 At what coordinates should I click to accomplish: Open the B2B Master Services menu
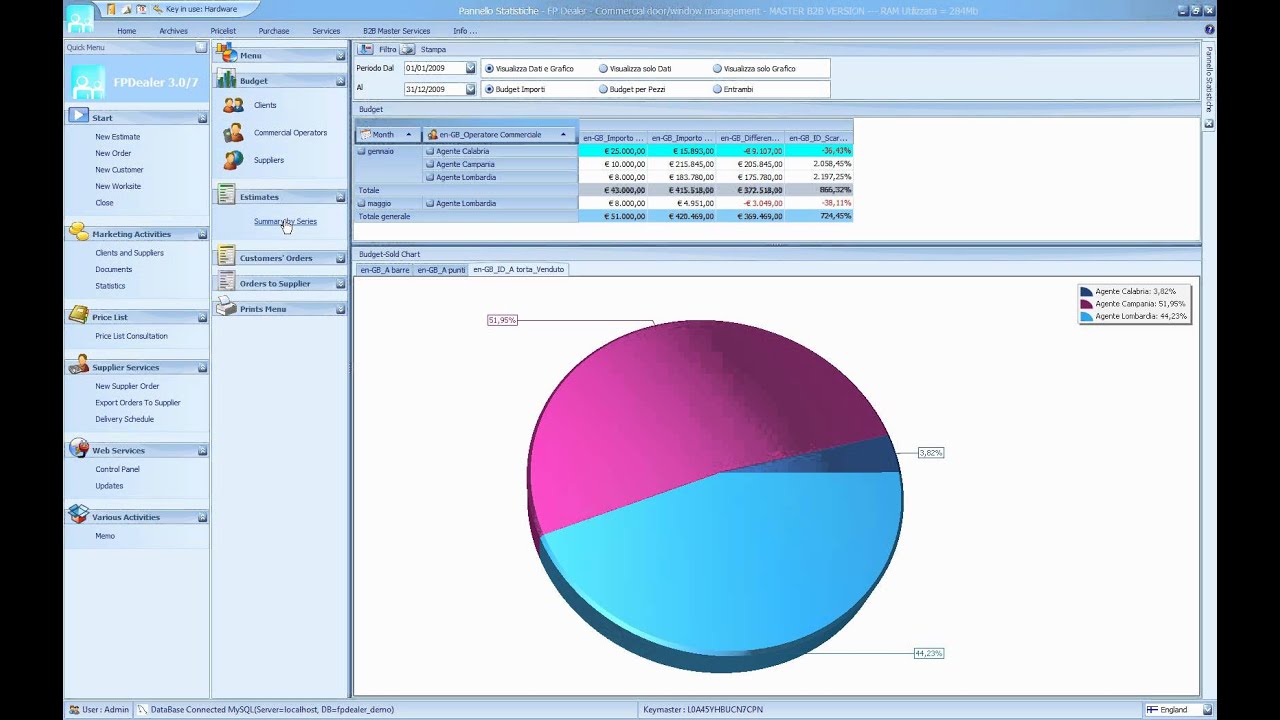pos(396,31)
